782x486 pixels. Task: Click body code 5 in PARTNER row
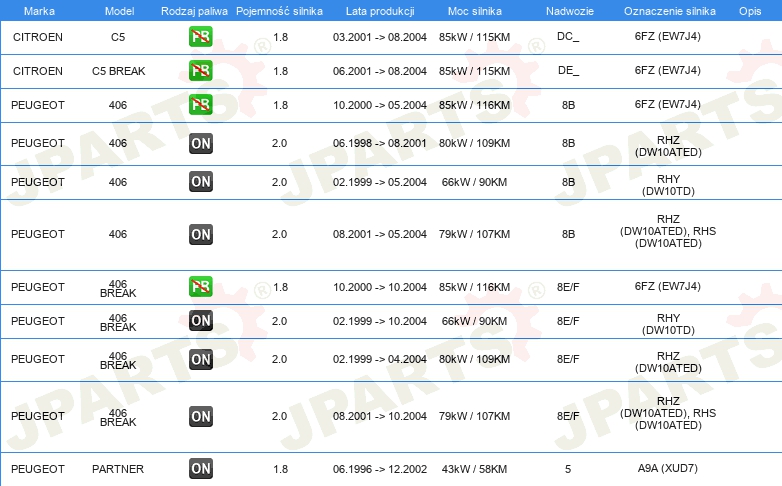(x=568, y=469)
